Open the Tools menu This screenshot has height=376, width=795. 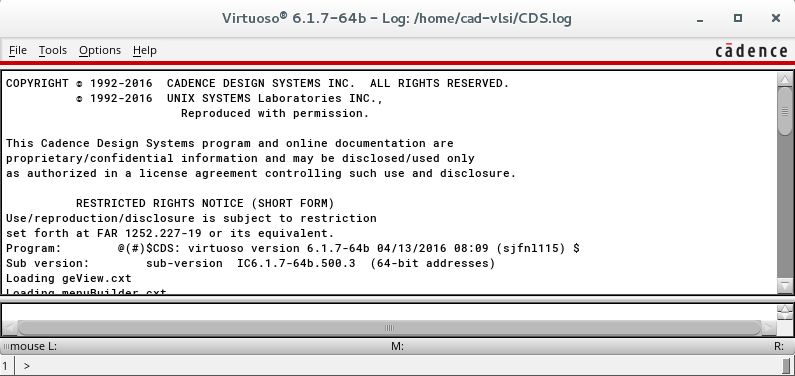coord(53,50)
